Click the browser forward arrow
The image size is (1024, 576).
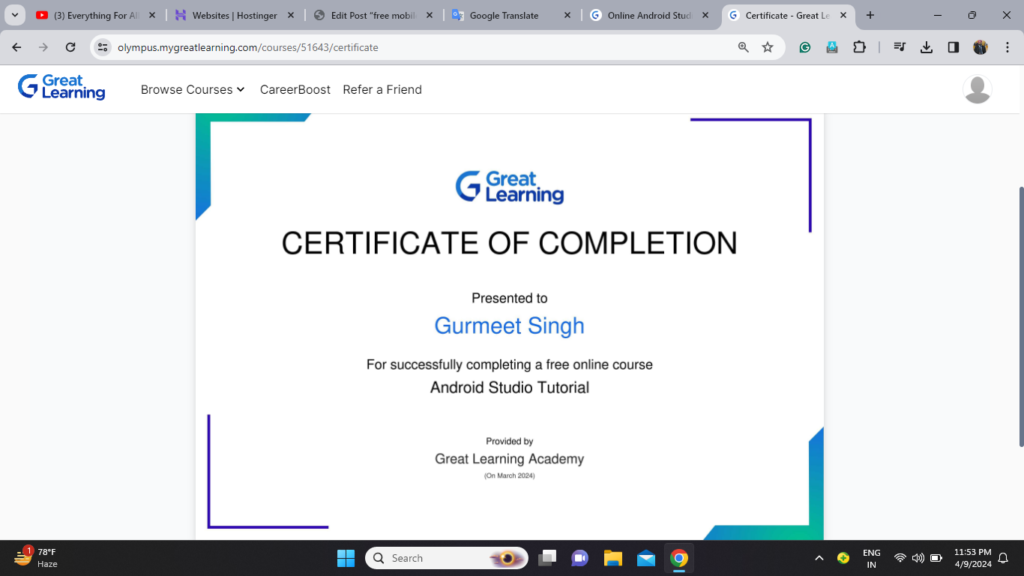[43, 47]
